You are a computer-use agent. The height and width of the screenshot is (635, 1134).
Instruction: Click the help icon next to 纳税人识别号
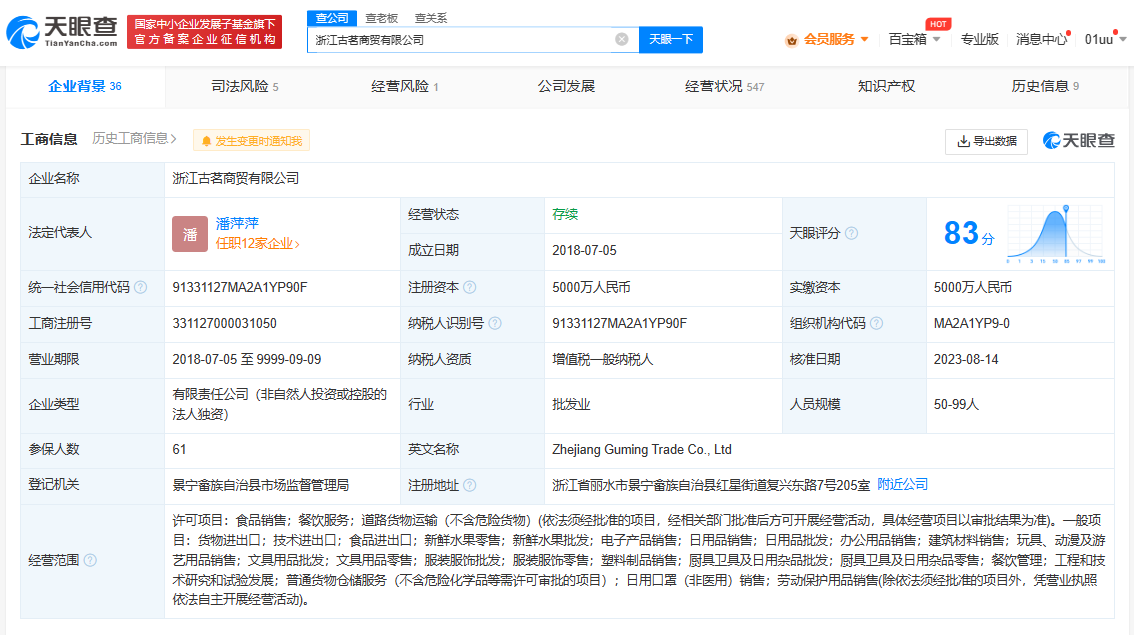coord(495,323)
